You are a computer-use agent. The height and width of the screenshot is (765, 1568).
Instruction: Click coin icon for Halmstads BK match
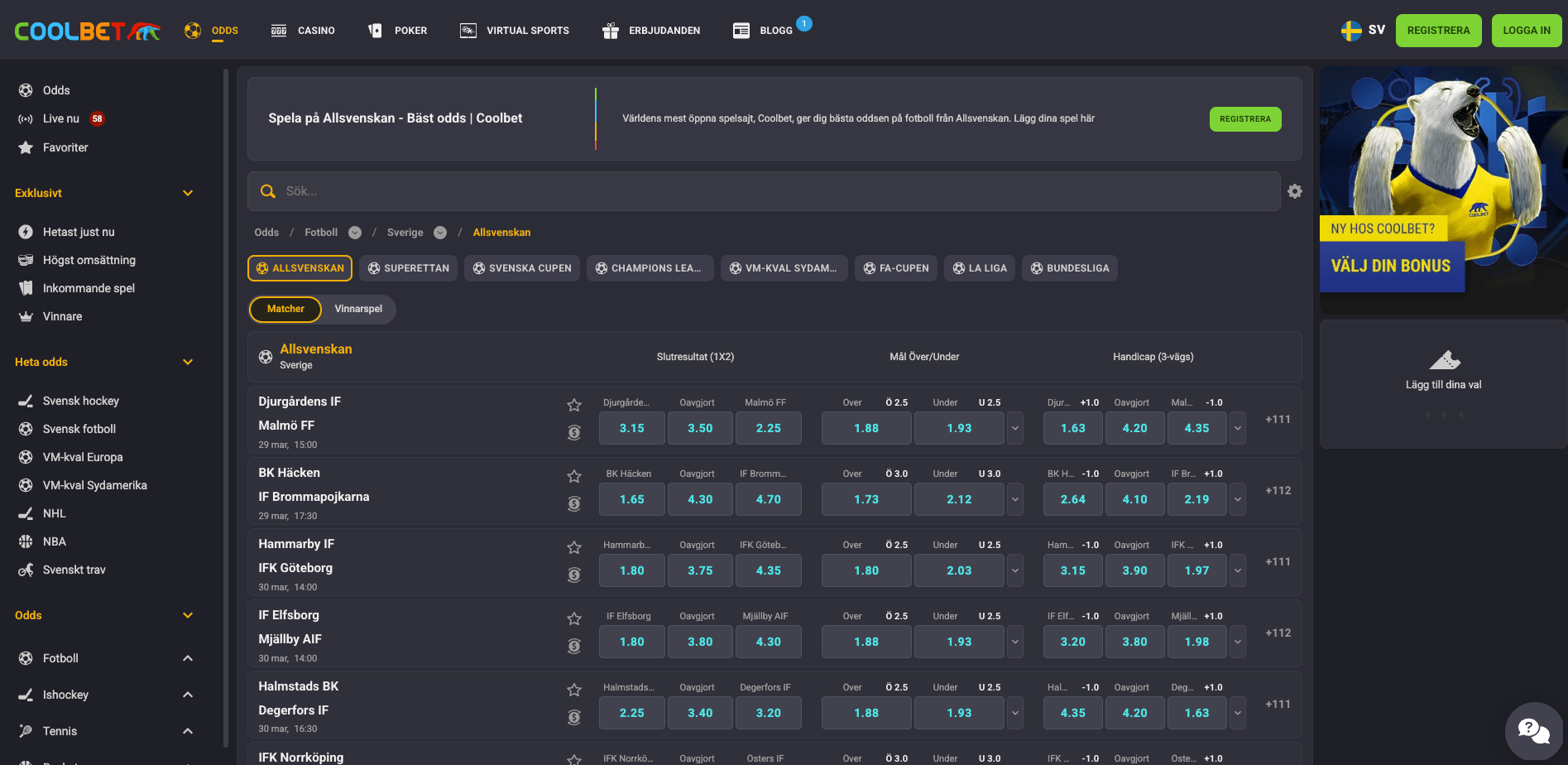click(x=574, y=717)
